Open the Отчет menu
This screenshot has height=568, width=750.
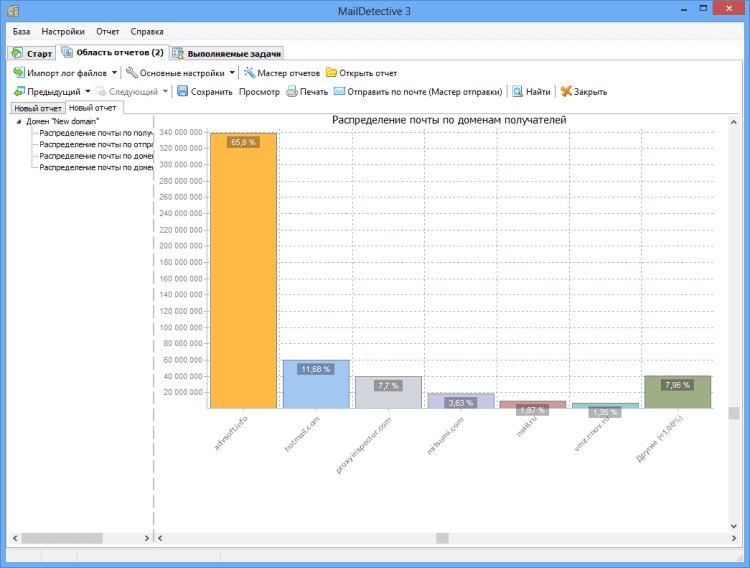coord(107,32)
